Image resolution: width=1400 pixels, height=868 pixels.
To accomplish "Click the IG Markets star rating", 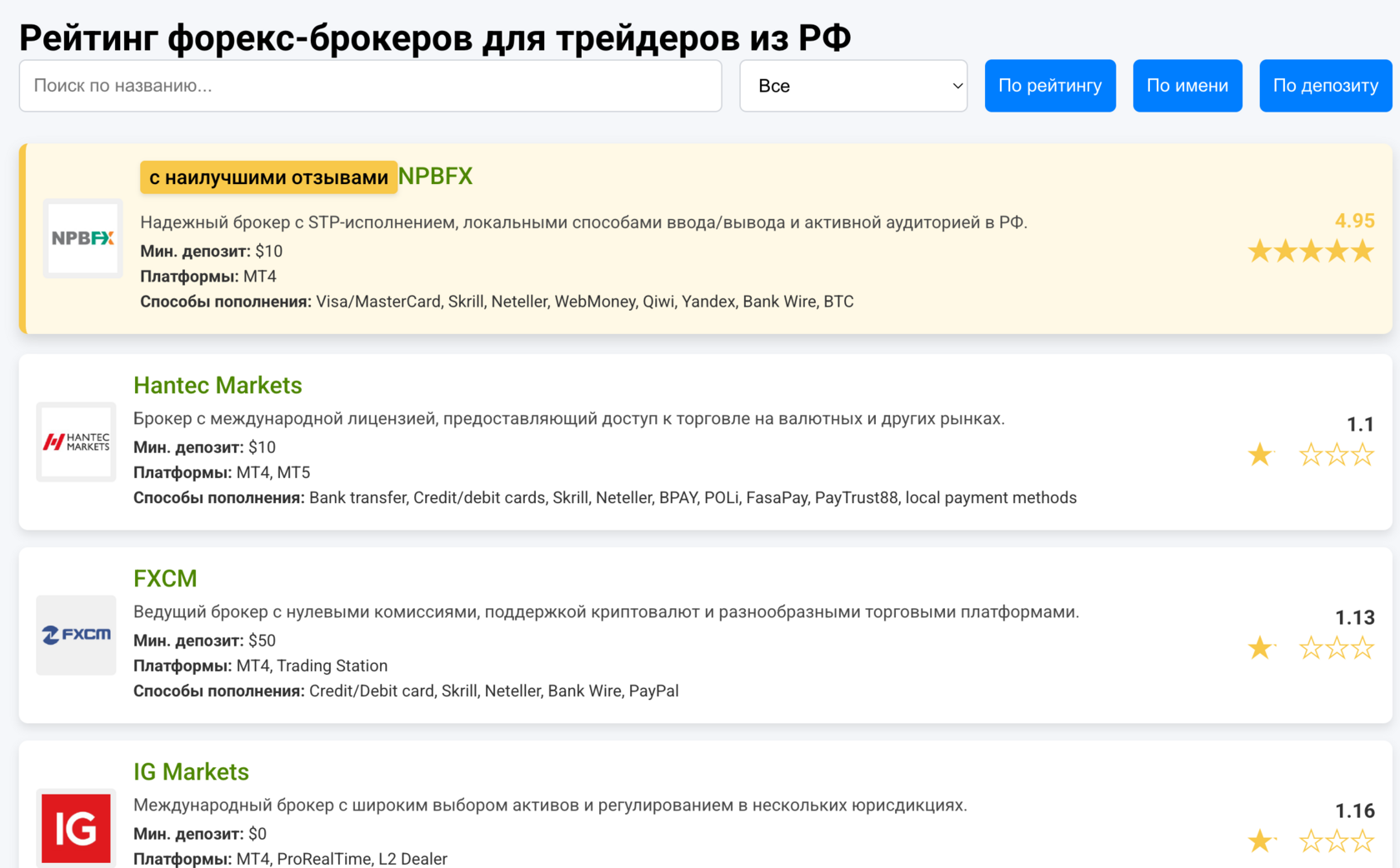I will click(x=1311, y=841).
